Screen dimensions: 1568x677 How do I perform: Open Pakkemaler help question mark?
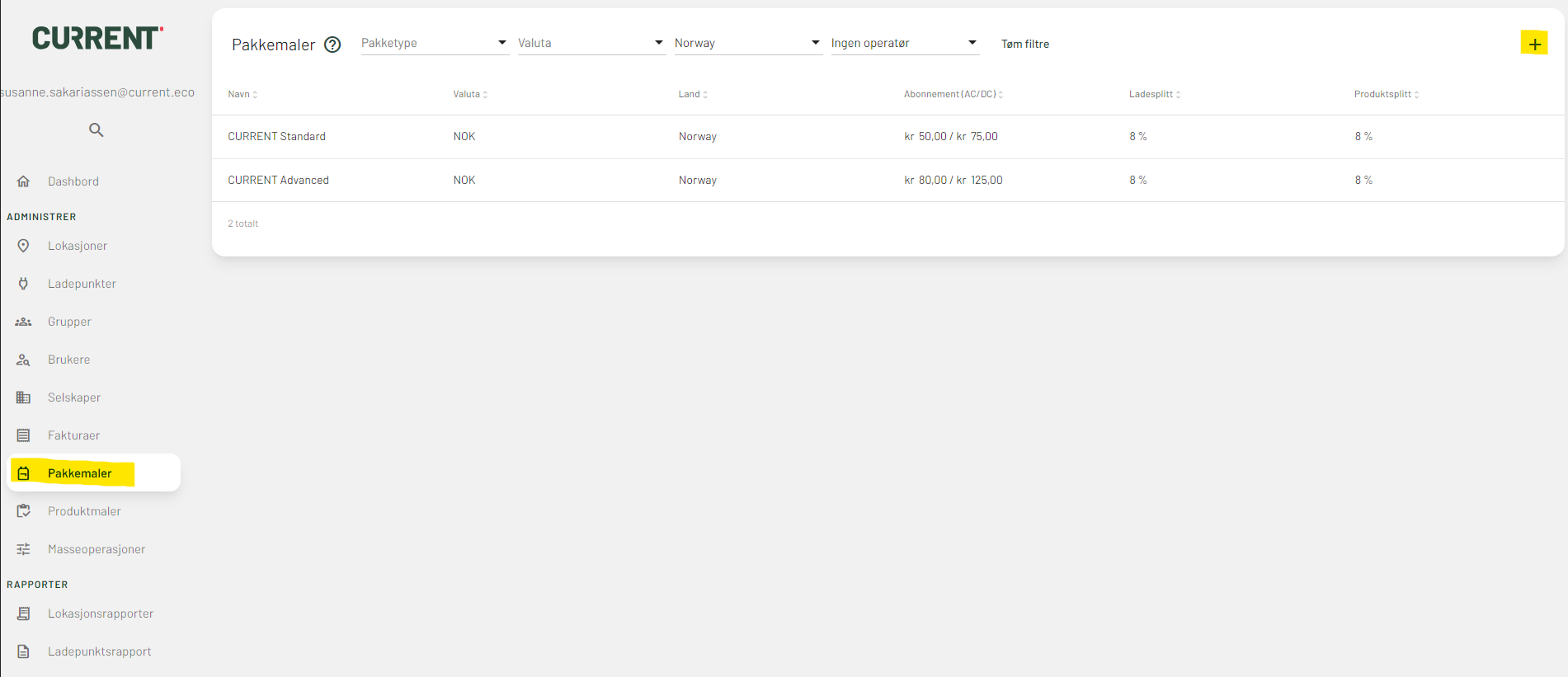point(332,45)
